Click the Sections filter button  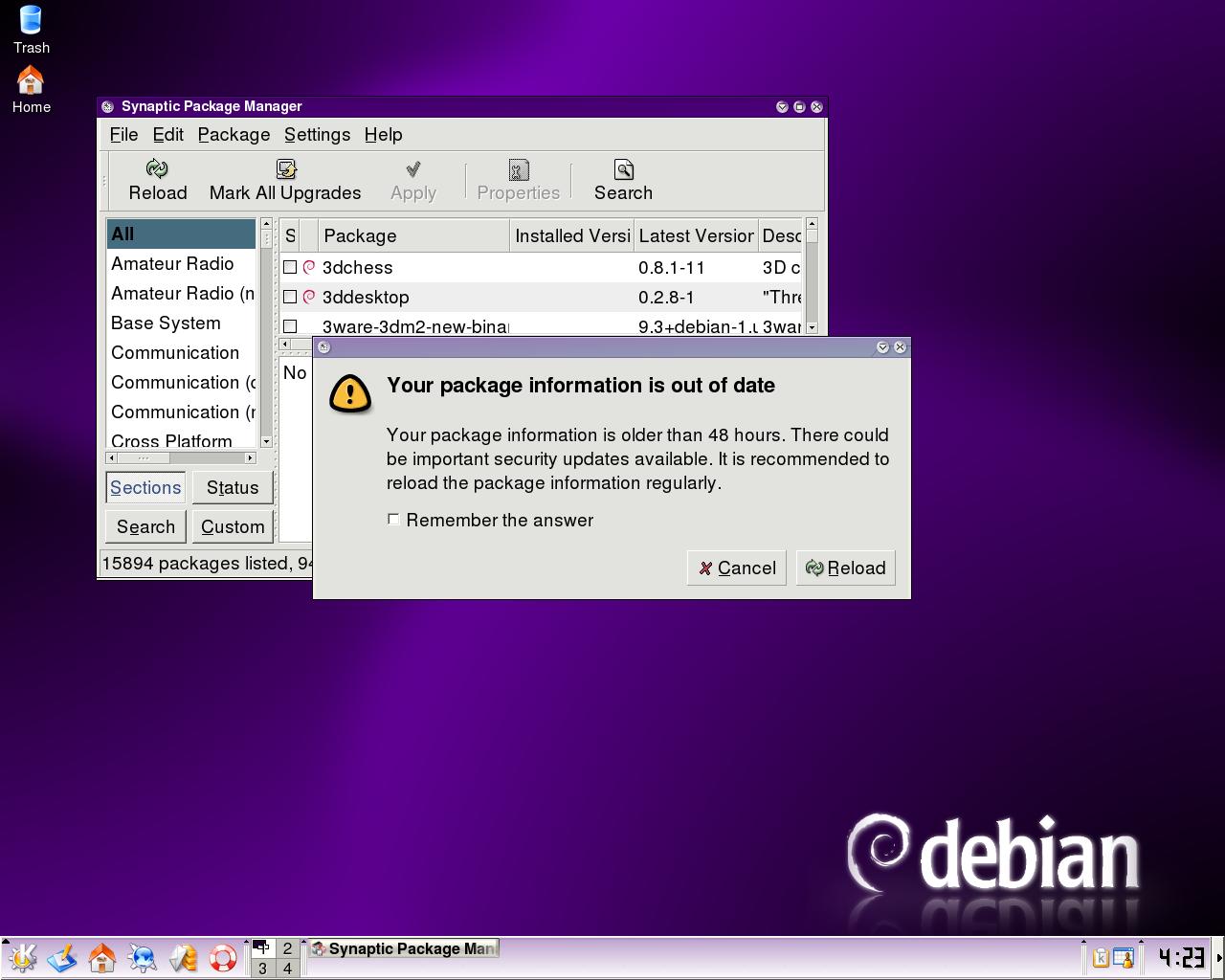[145, 487]
